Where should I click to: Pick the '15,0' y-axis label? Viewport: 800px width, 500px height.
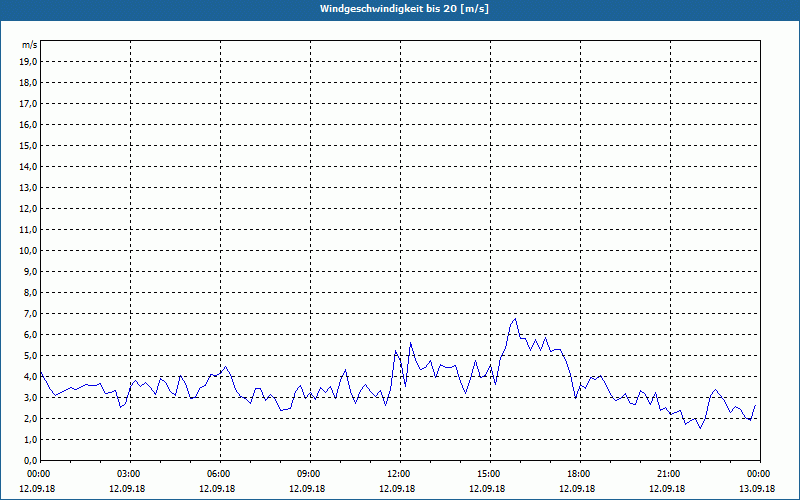pos(29,145)
